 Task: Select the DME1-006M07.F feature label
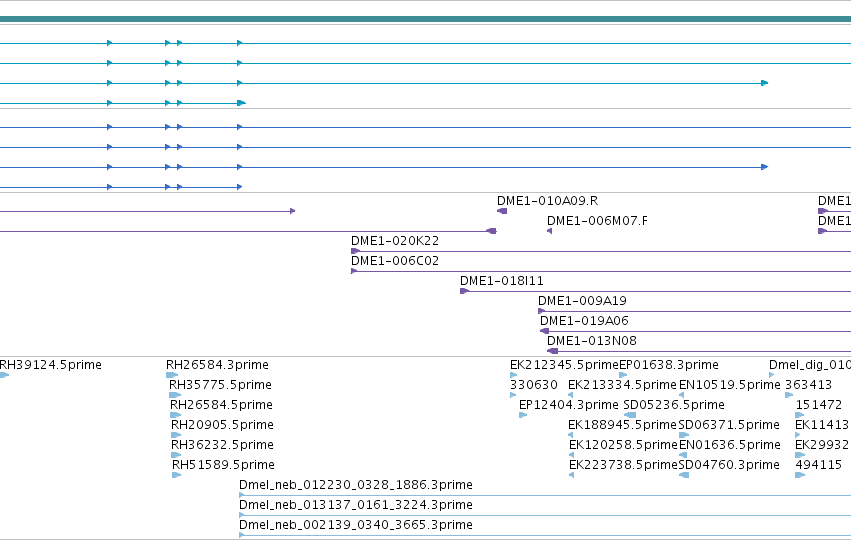pos(597,221)
